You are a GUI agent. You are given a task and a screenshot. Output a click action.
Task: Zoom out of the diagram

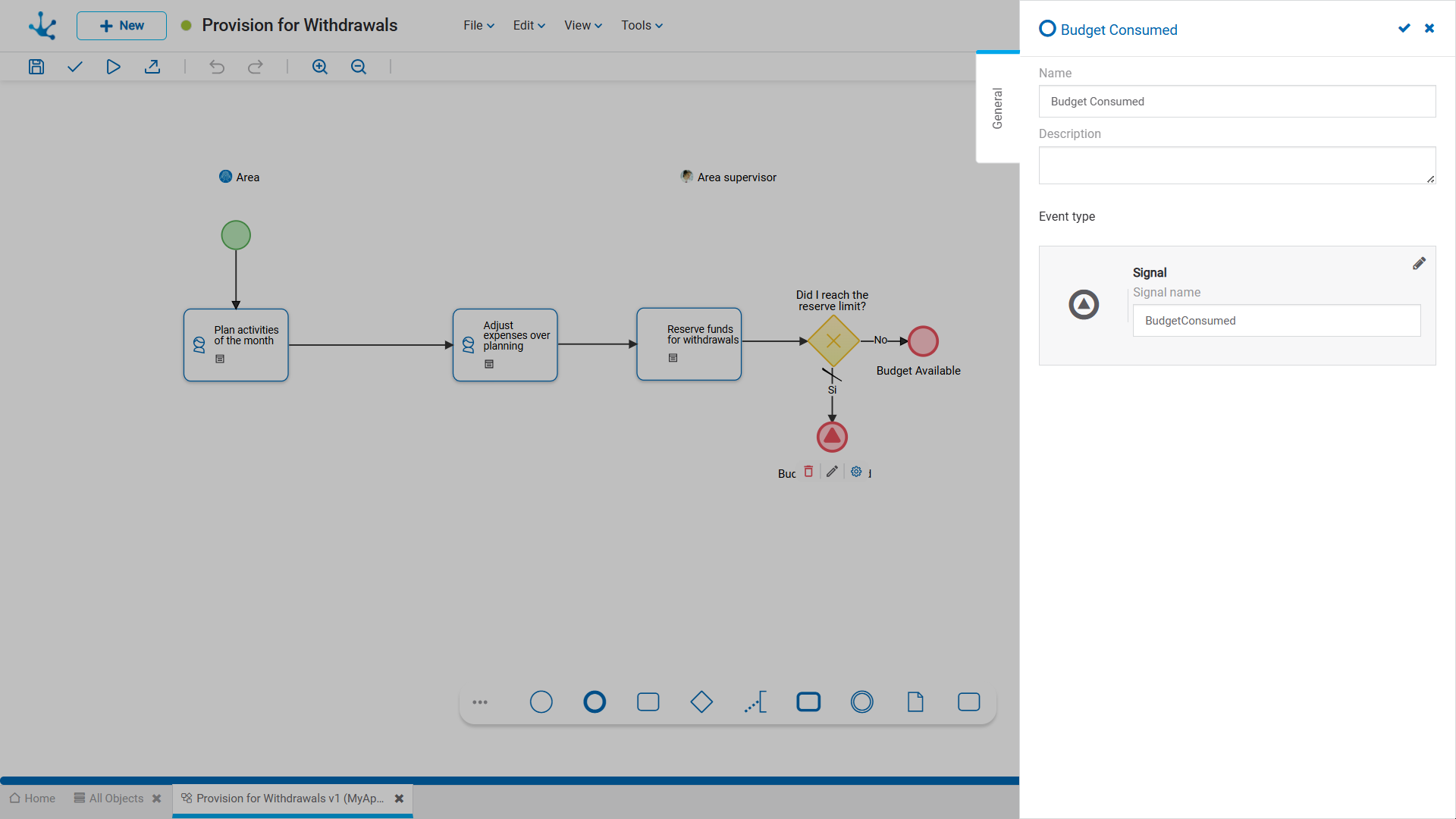(x=359, y=67)
